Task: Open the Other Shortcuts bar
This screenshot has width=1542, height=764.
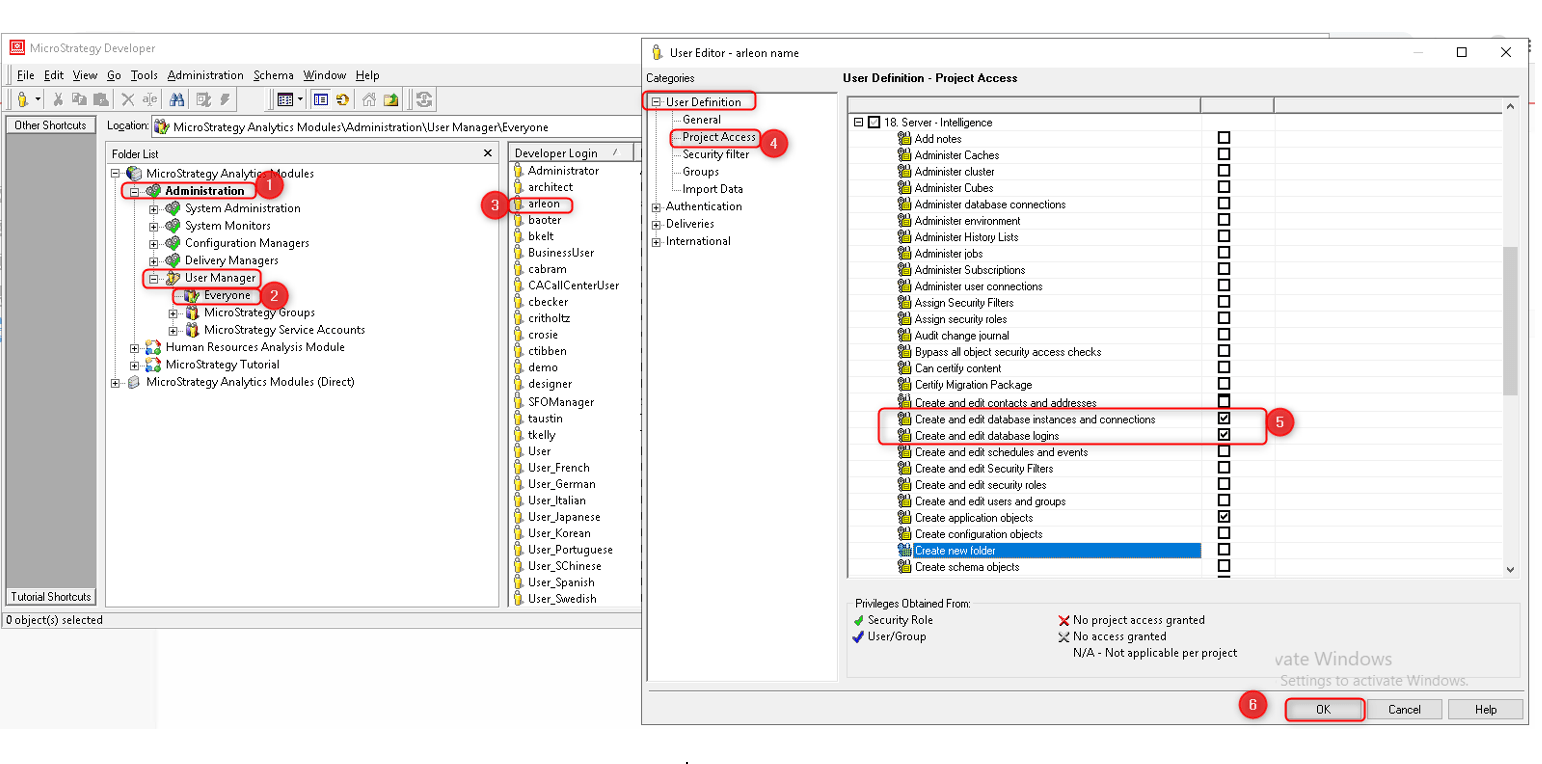Action: click(50, 125)
